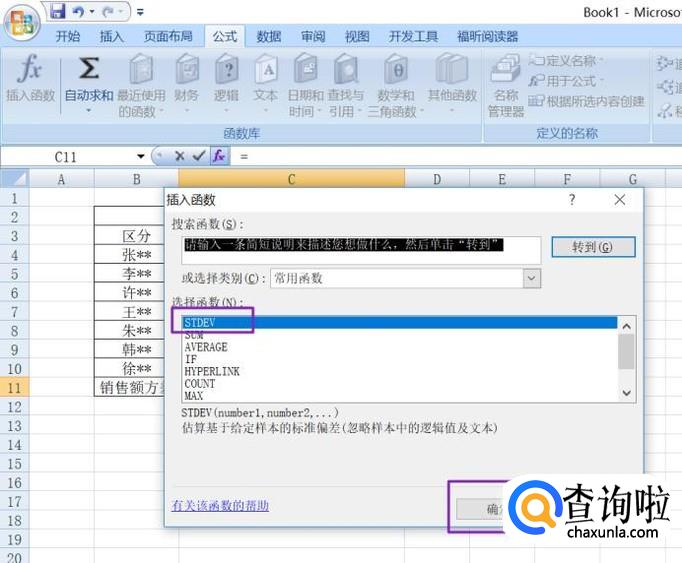Redo the last undone action
Screen dimensions: 682x563
coord(107,12)
